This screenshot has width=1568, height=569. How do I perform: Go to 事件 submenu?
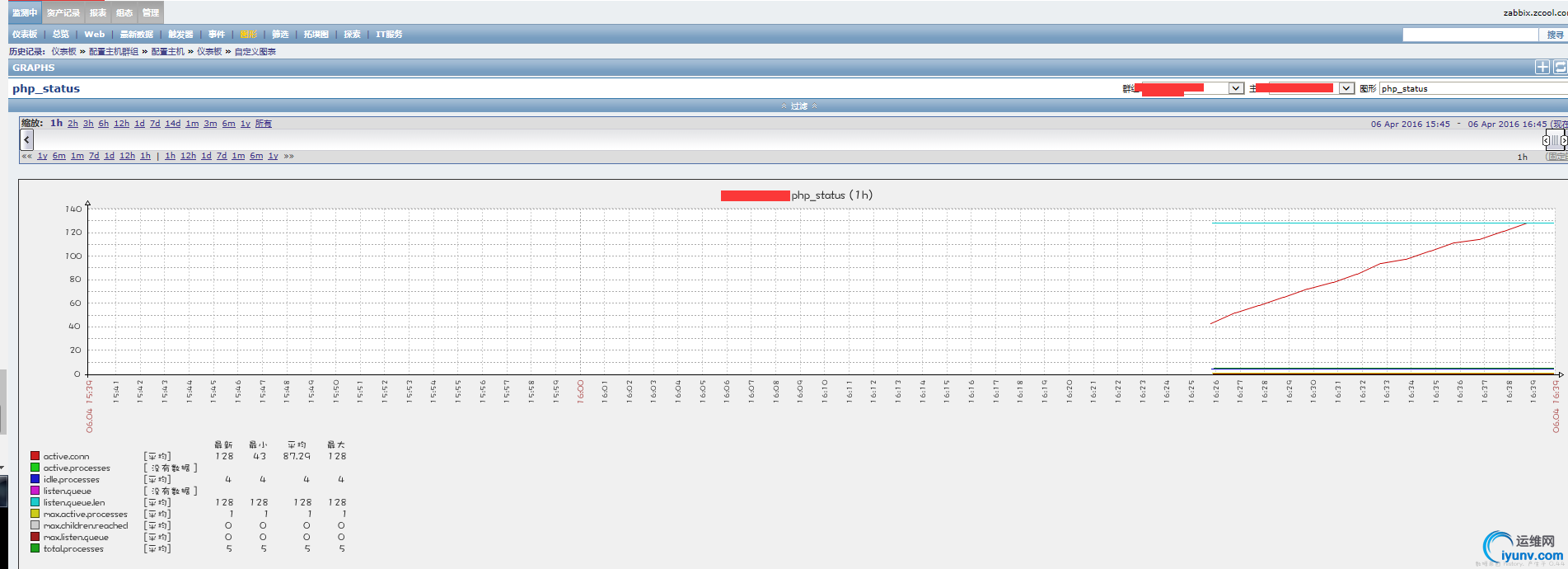pos(217,35)
